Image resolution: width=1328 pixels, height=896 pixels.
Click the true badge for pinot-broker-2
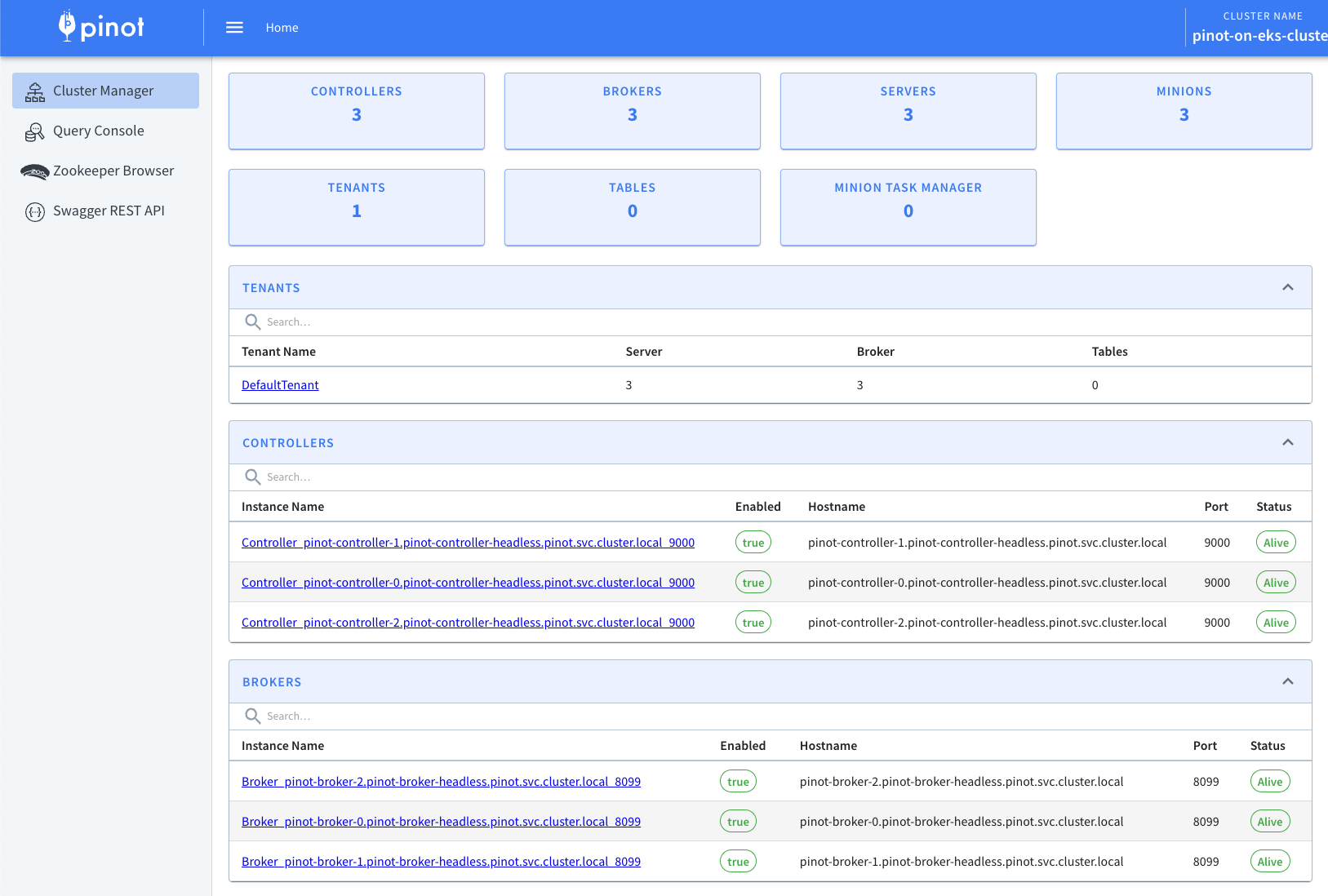coord(738,782)
